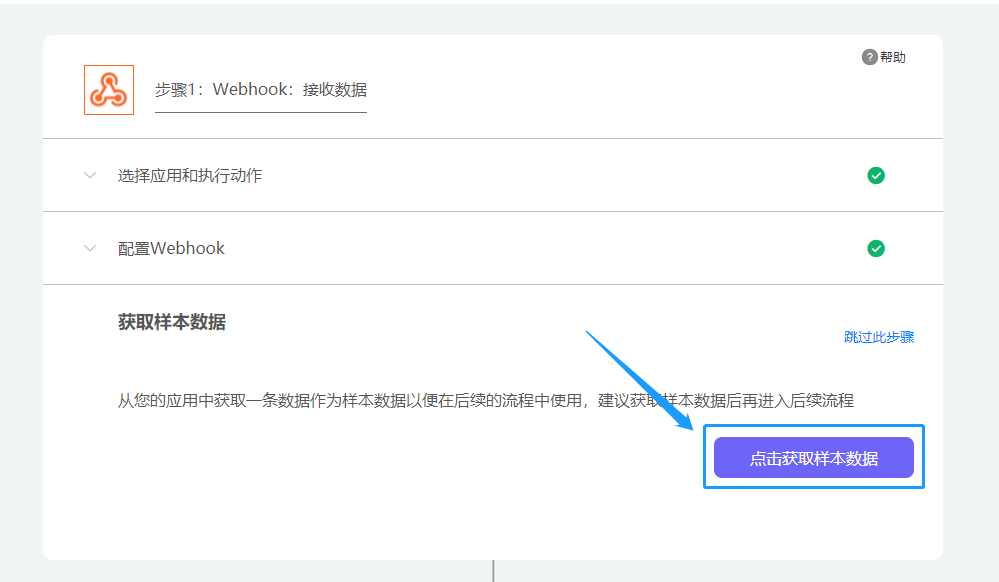Click the orange Webhook app icon
Image resolution: width=999 pixels, height=582 pixels.
point(109,90)
